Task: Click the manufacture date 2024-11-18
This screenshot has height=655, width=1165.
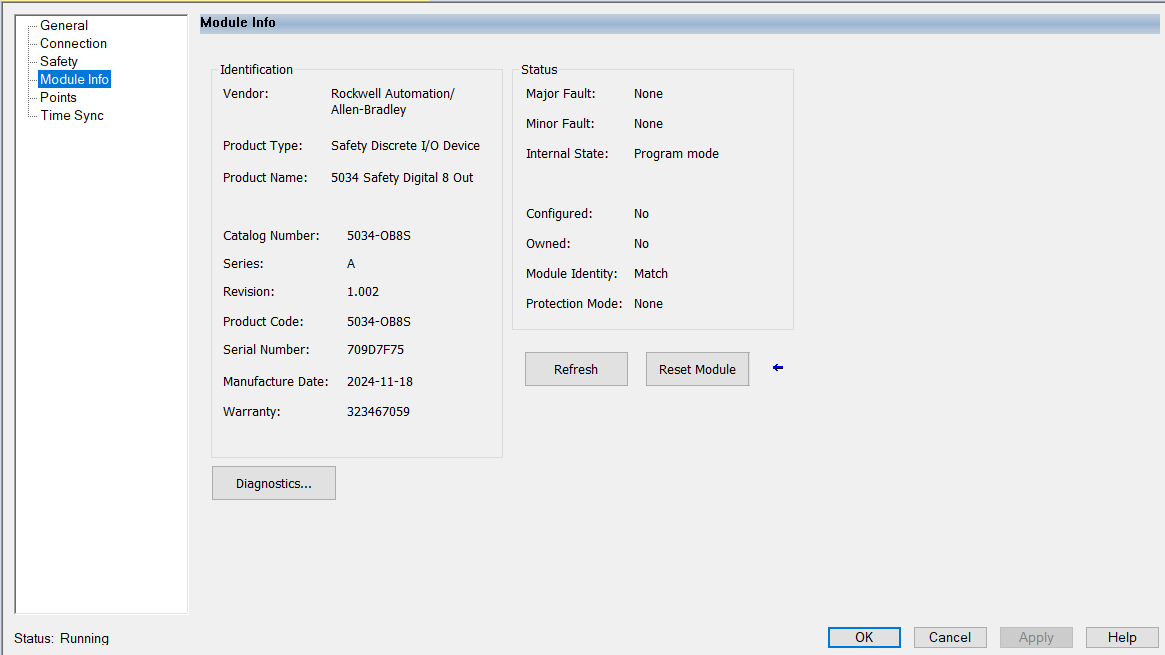Action: (380, 382)
